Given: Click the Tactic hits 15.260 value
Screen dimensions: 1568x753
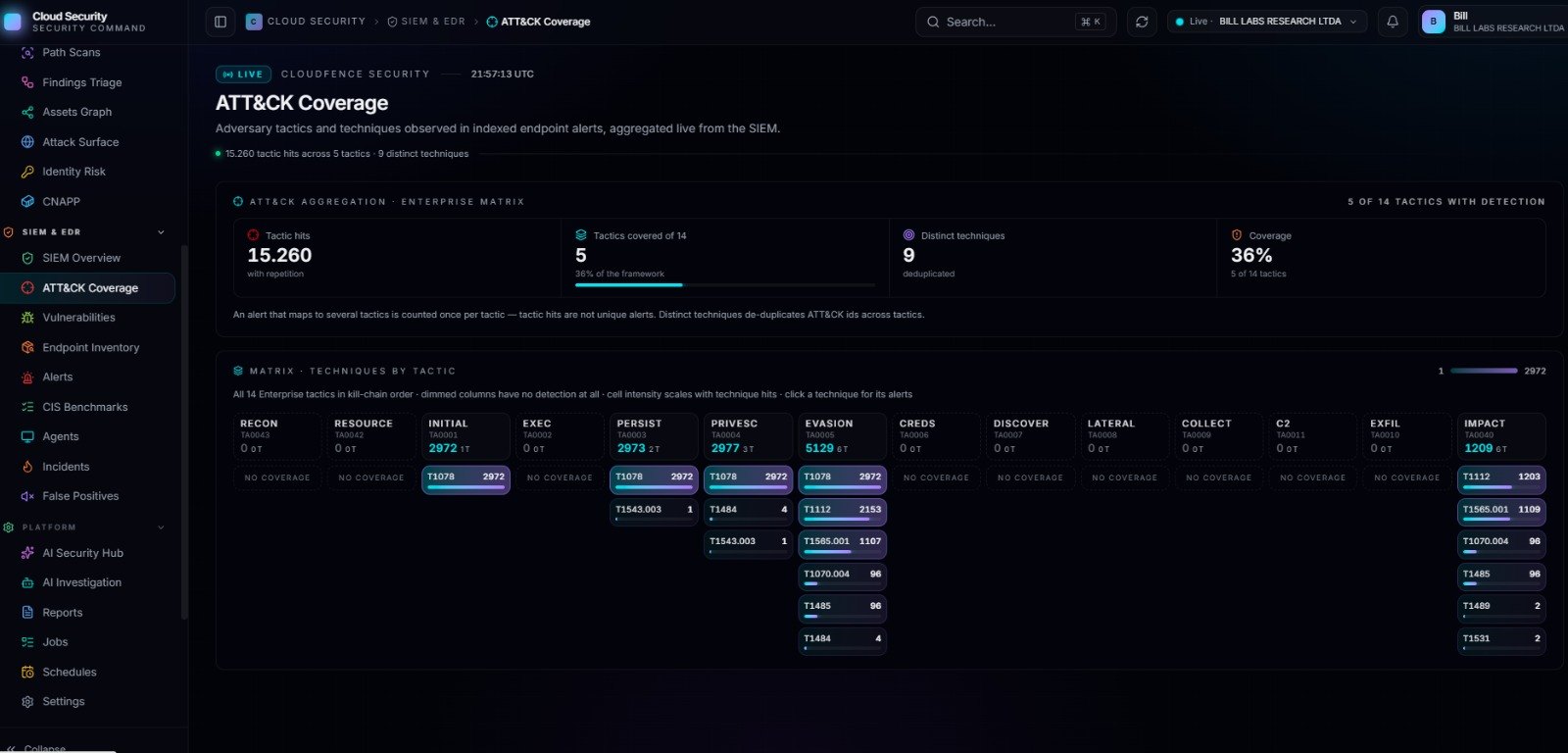Looking at the screenshot, I should (279, 255).
